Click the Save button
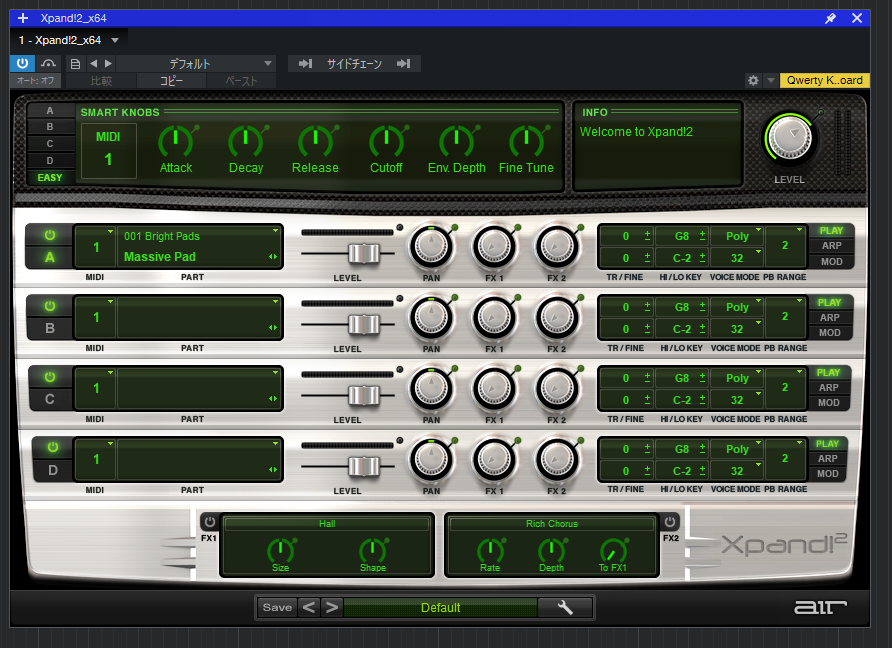The width and height of the screenshot is (892, 648). pos(277,608)
